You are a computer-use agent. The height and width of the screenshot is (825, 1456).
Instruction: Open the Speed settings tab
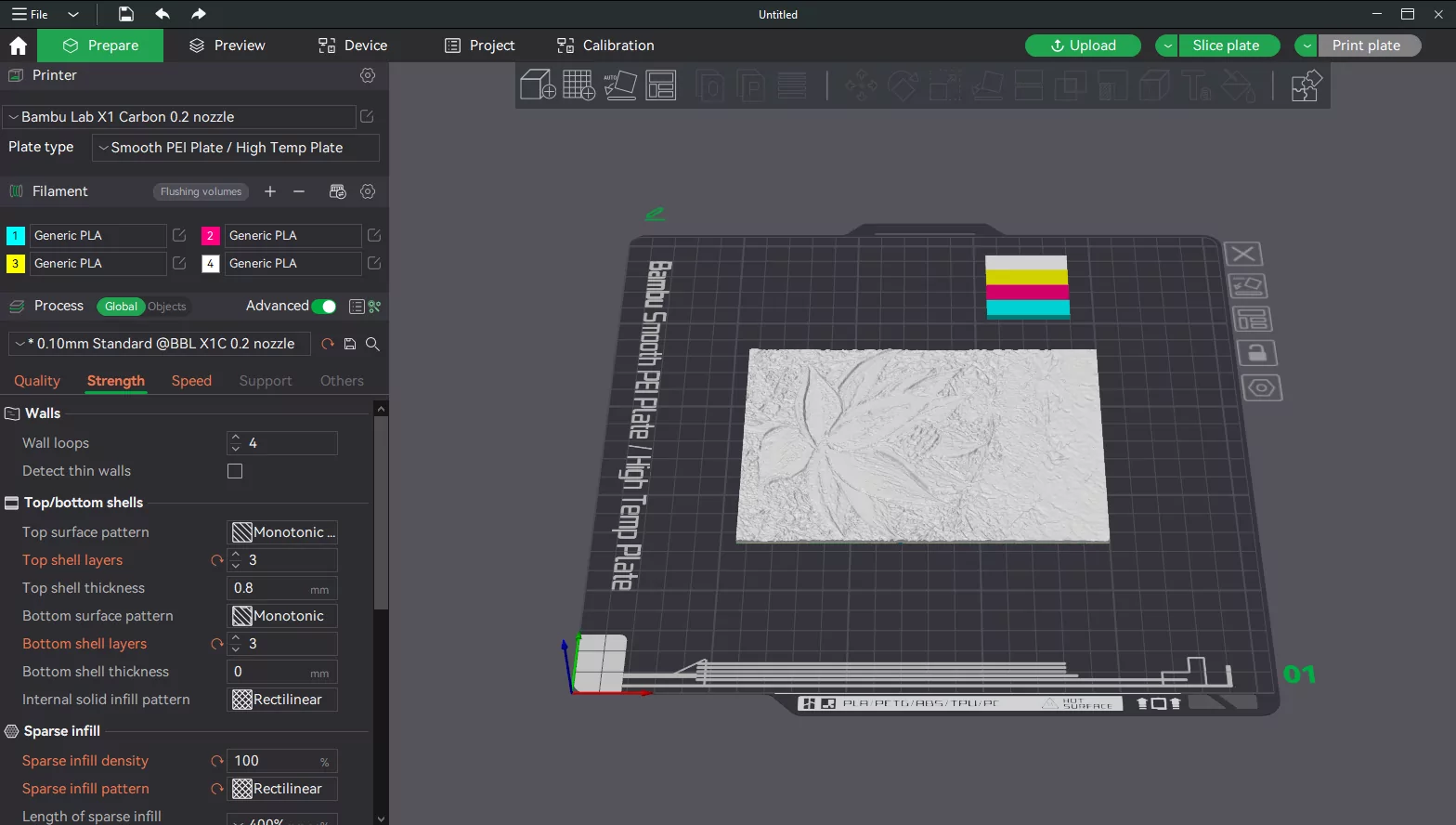[191, 381]
